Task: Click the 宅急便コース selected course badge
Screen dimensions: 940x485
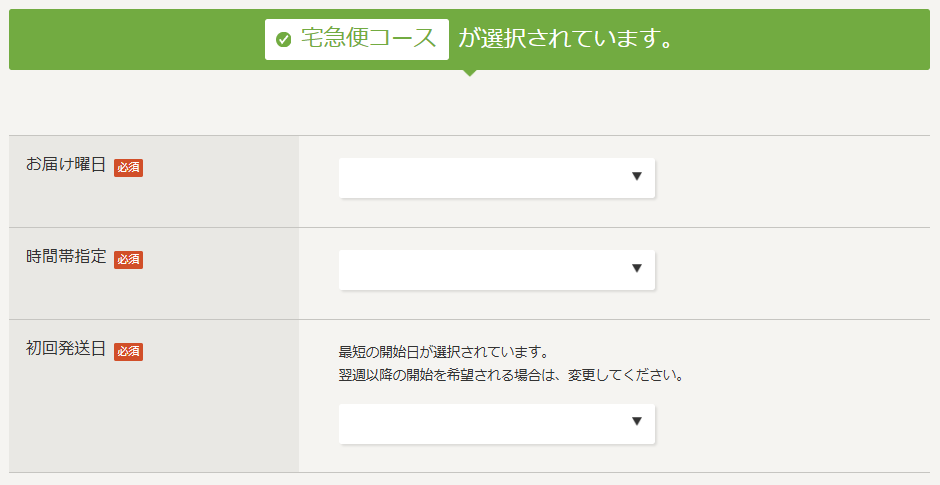Action: 357,40
